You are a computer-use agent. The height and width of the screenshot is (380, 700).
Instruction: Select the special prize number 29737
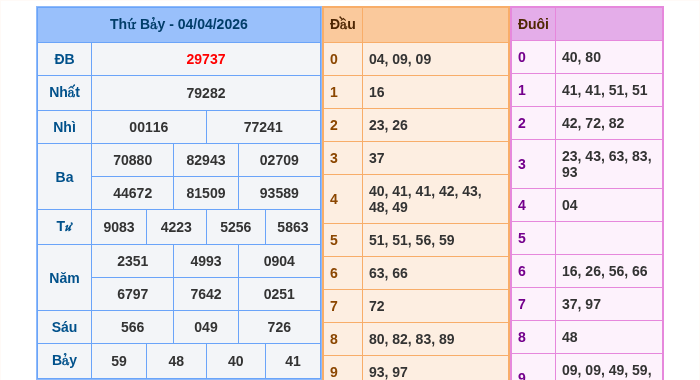tap(206, 59)
